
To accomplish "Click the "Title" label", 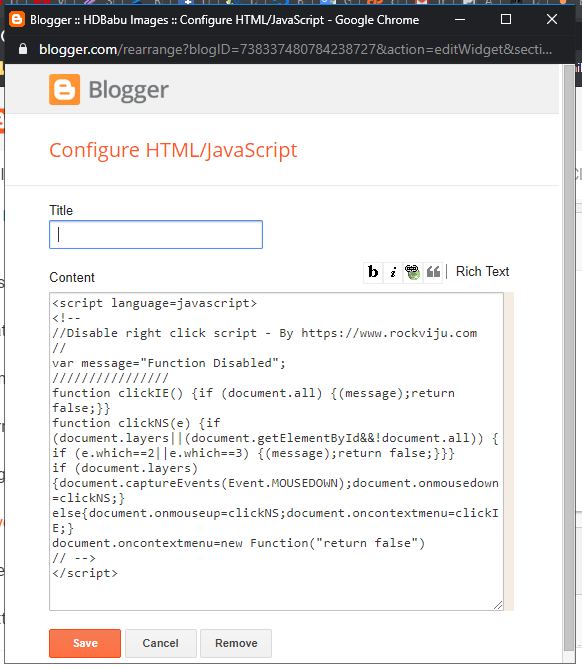I will [x=61, y=210].
